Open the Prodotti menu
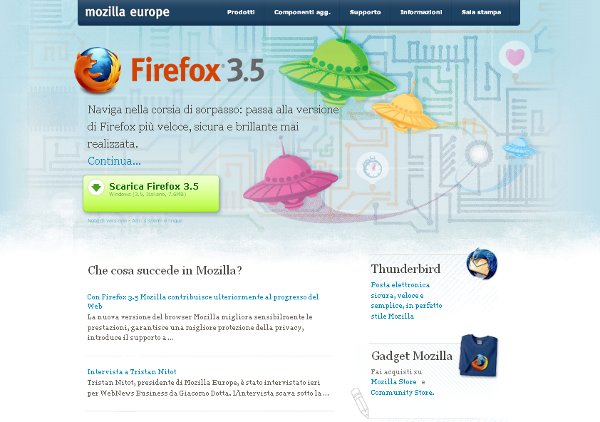The height and width of the screenshot is (422, 600). [x=241, y=12]
